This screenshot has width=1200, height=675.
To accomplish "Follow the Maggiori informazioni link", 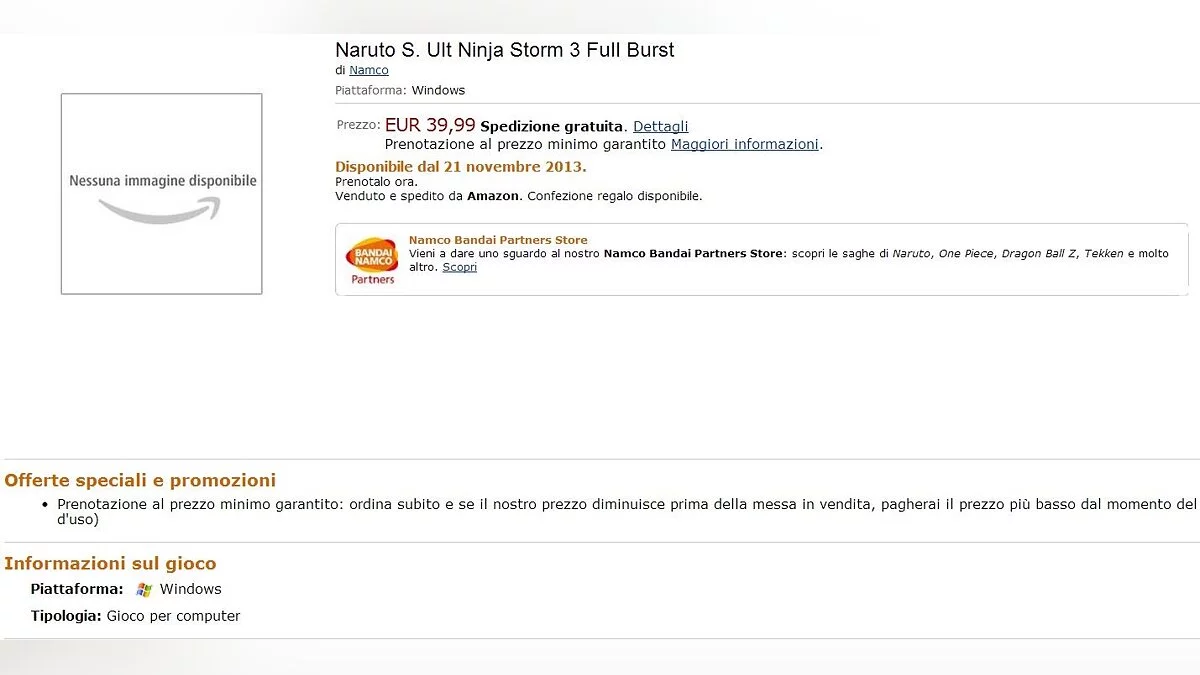I will pos(745,144).
